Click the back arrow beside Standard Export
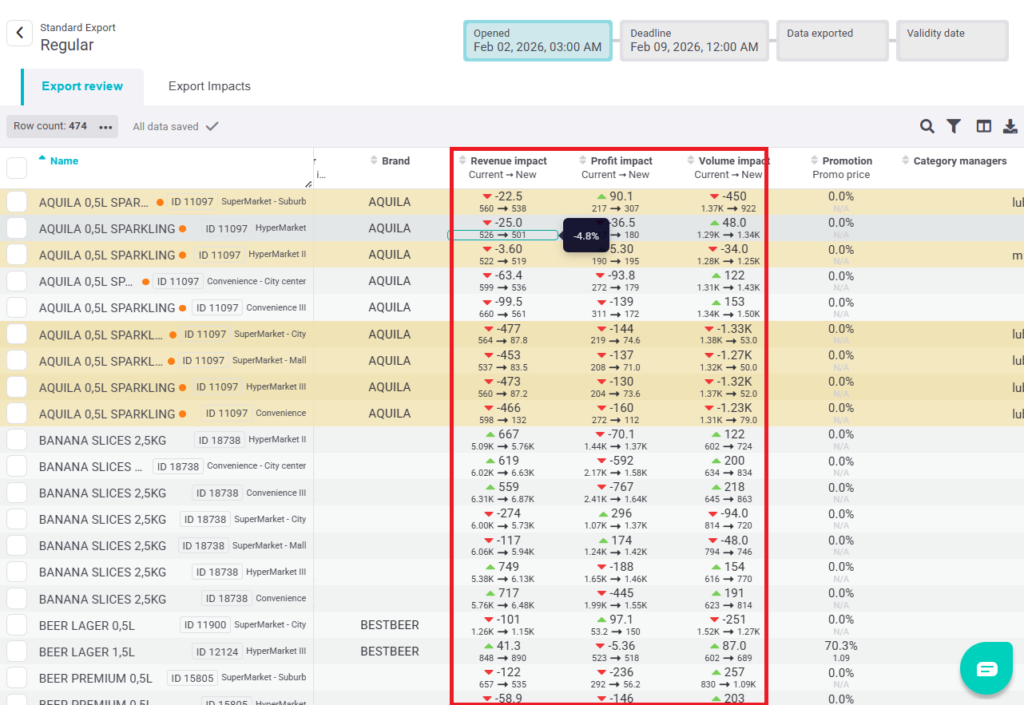 point(20,34)
